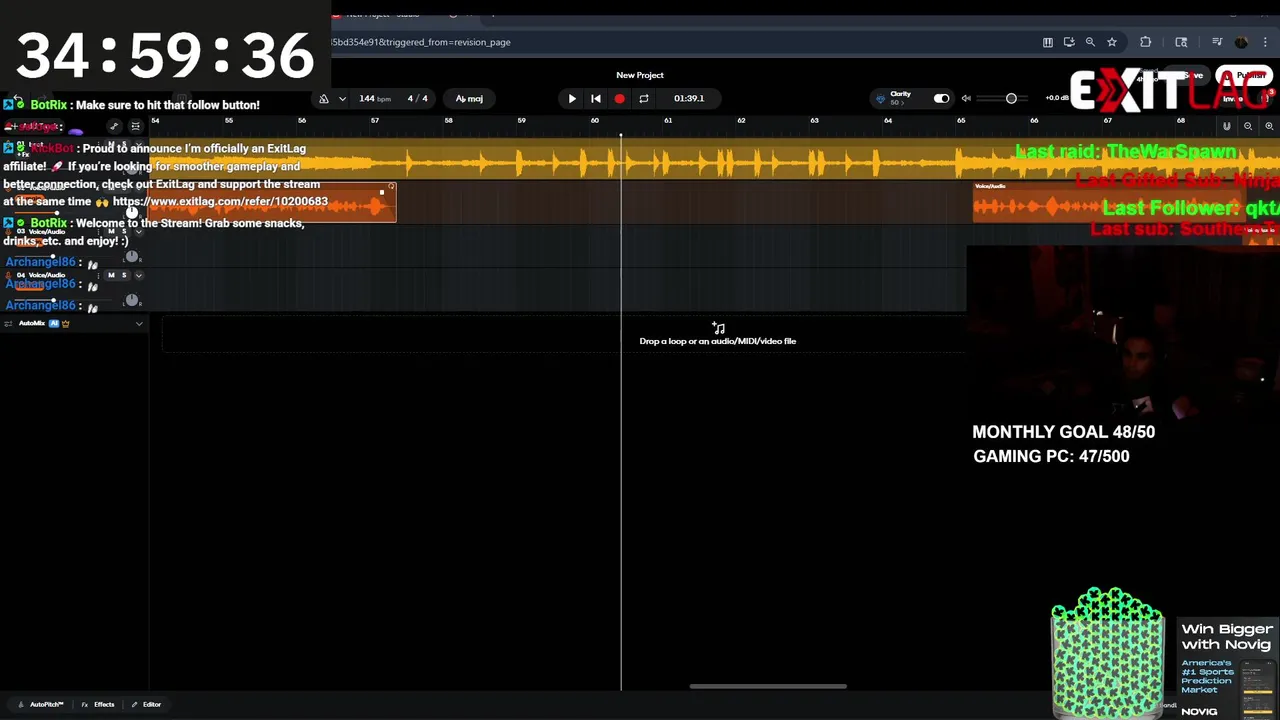This screenshot has width=1280, height=720.
Task: Click the browser address bar URL
Action: pyautogui.click(x=422, y=42)
